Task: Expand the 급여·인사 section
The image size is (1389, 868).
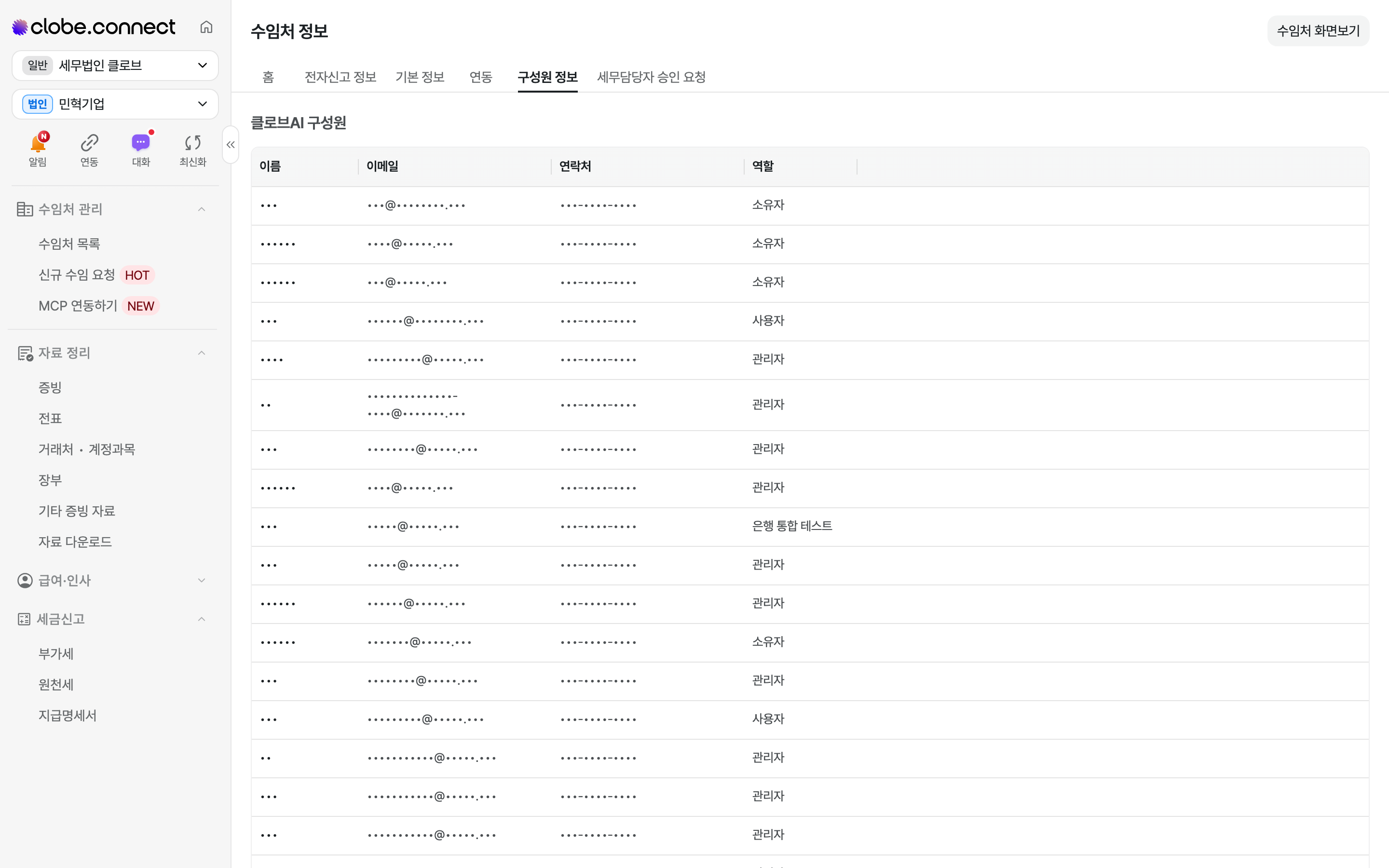Action: click(x=202, y=581)
